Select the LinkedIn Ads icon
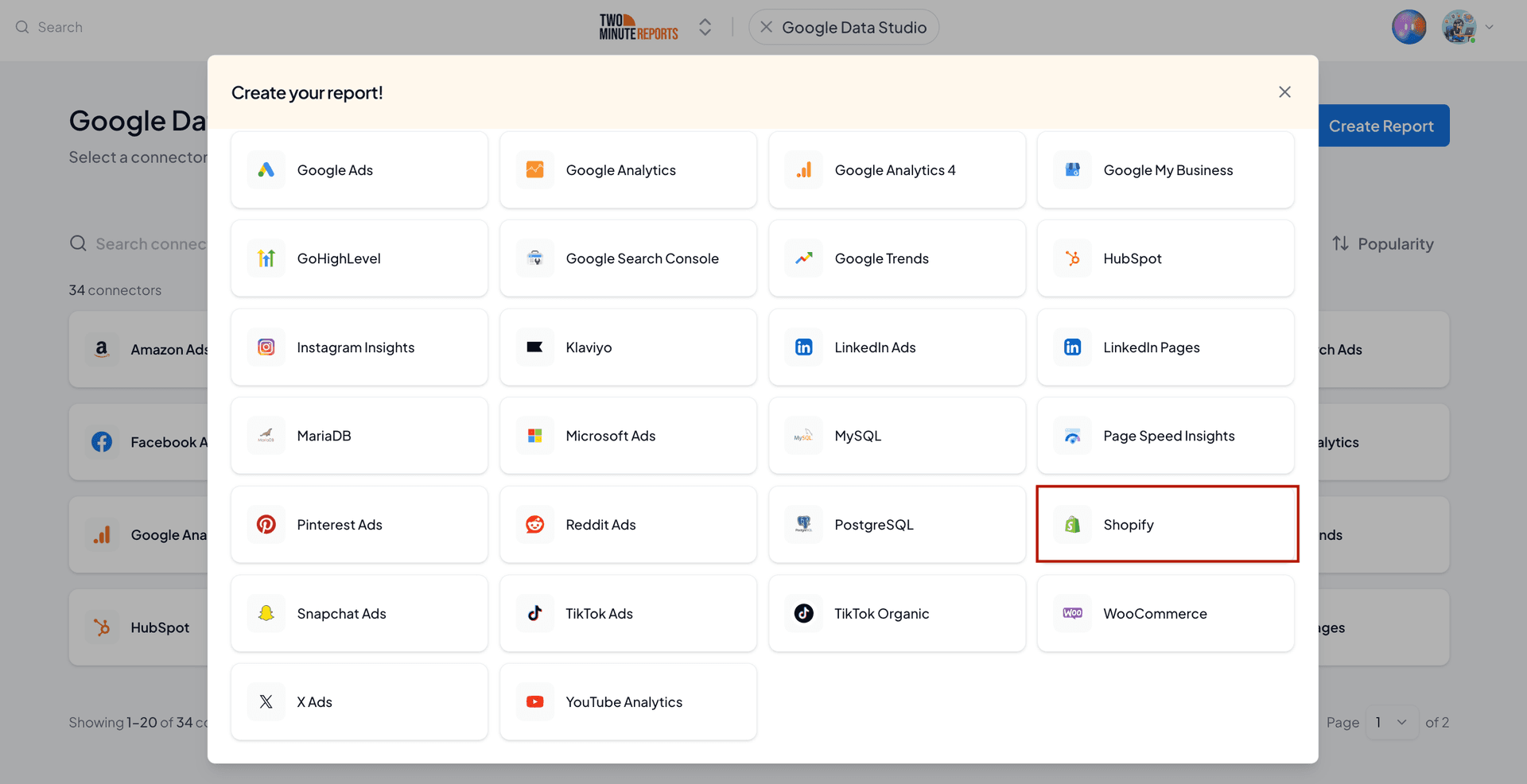 click(804, 347)
